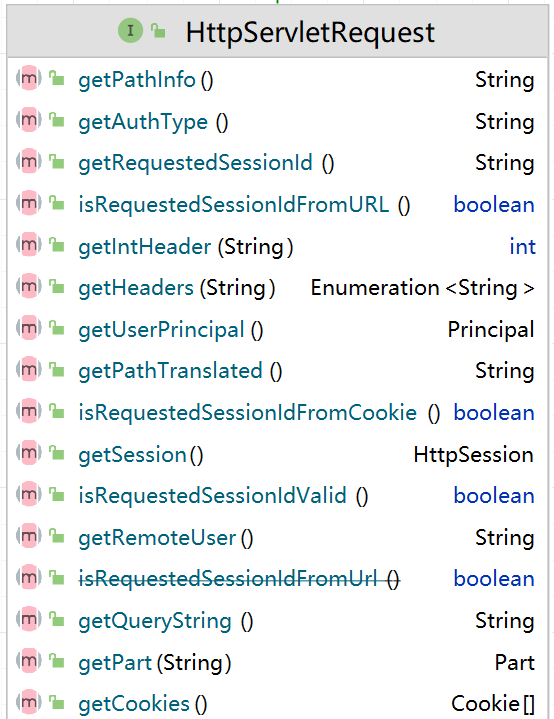
Task: Click the HttpSession return type label
Action: pyautogui.click(x=474, y=454)
